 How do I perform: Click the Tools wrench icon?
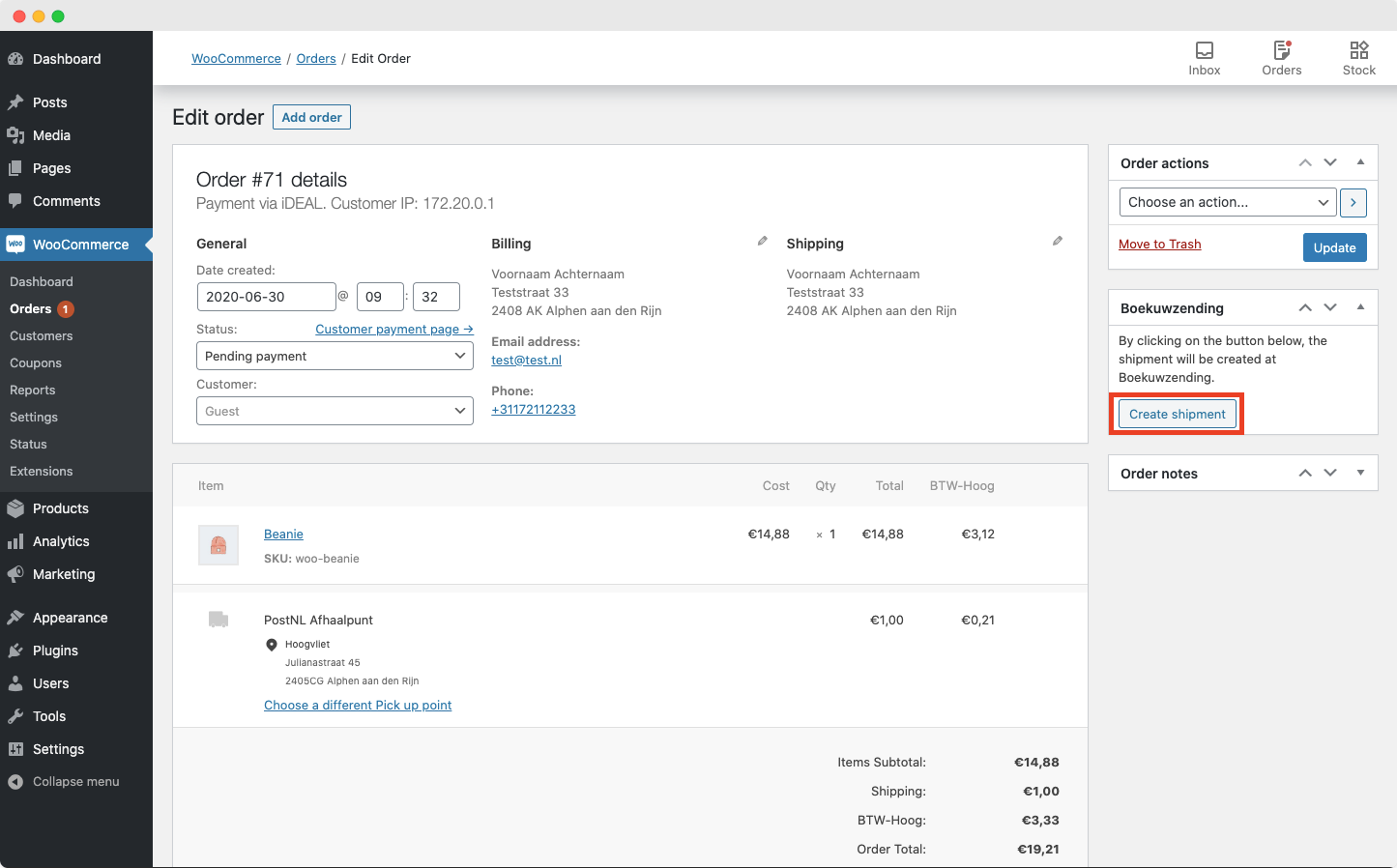15,716
